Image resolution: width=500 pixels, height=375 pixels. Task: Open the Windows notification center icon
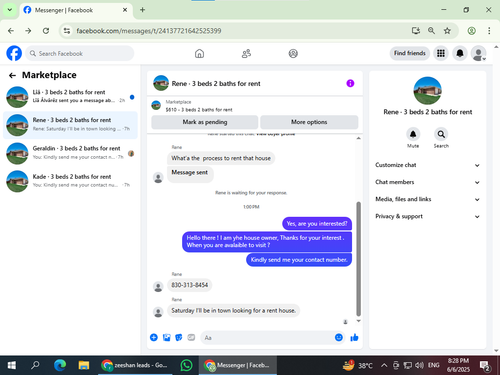click(x=484, y=366)
